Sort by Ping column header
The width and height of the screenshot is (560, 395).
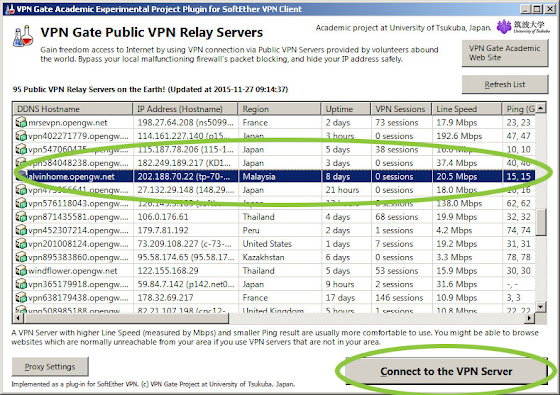click(519, 109)
